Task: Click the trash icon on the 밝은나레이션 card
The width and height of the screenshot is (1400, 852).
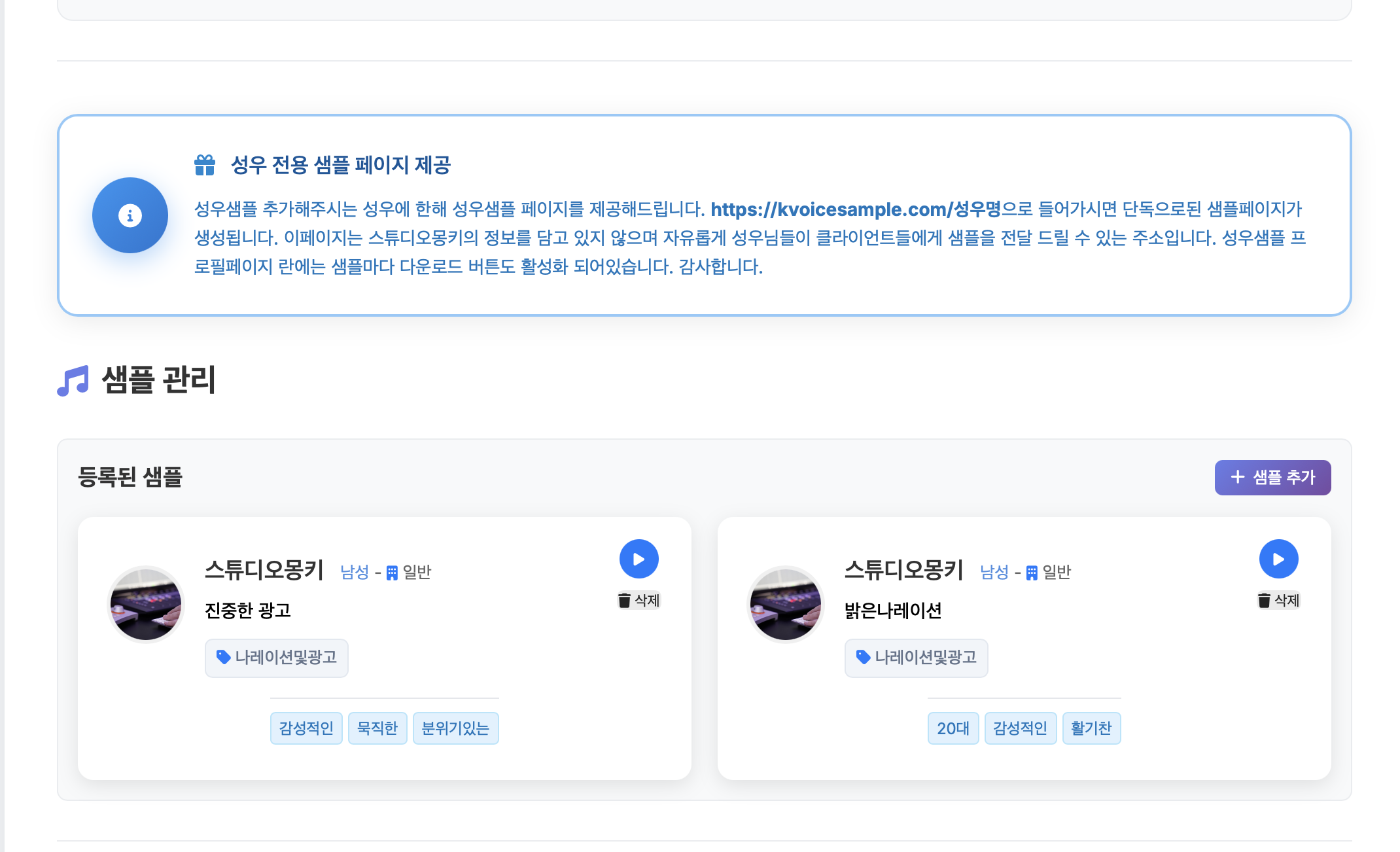Action: tap(1263, 599)
